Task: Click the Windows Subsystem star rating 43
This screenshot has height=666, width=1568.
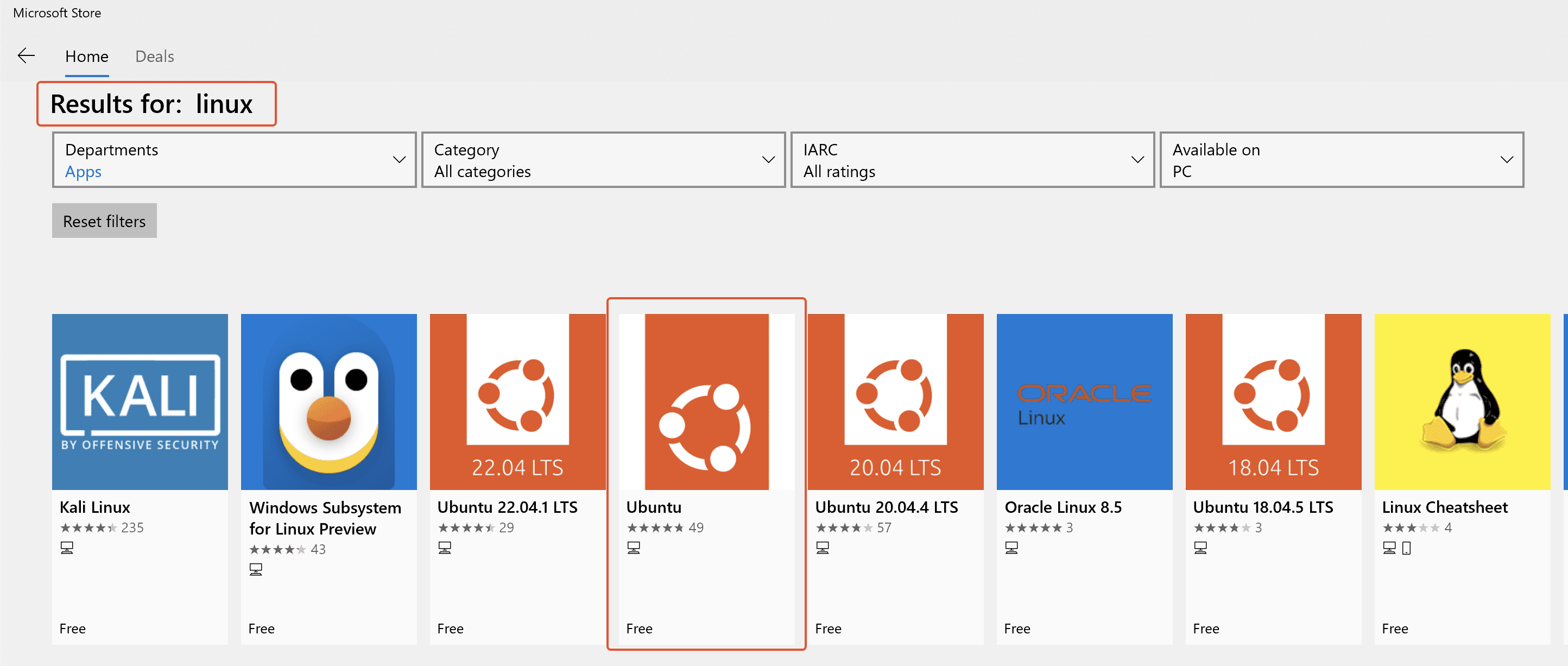Action: pos(287,549)
